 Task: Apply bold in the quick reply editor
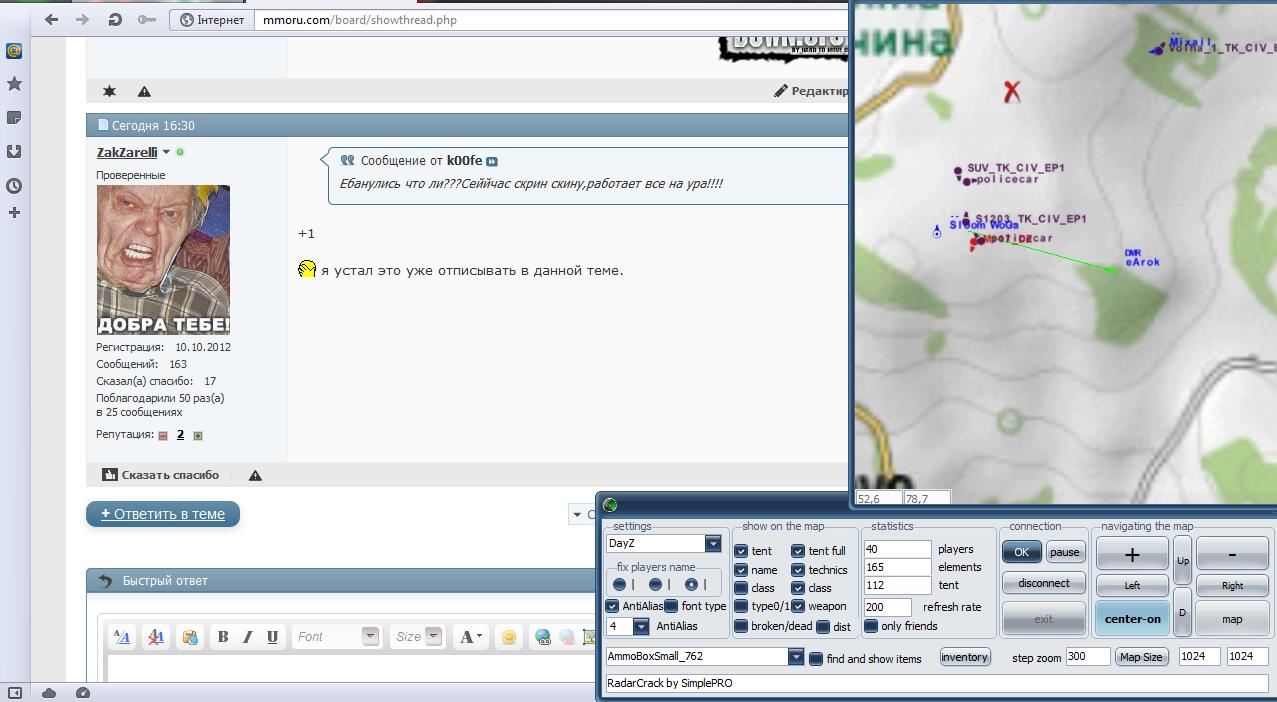223,636
